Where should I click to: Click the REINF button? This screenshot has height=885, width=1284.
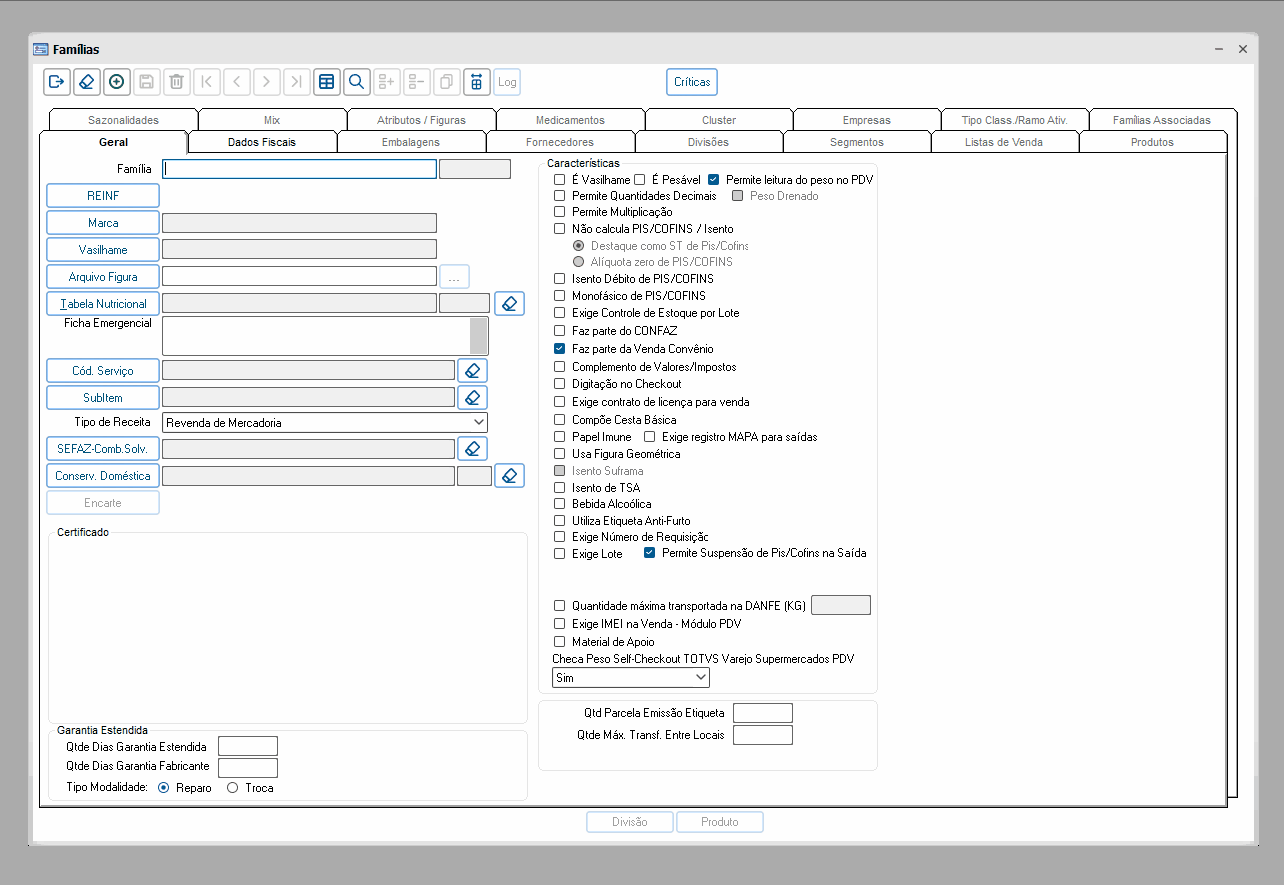tap(103, 196)
